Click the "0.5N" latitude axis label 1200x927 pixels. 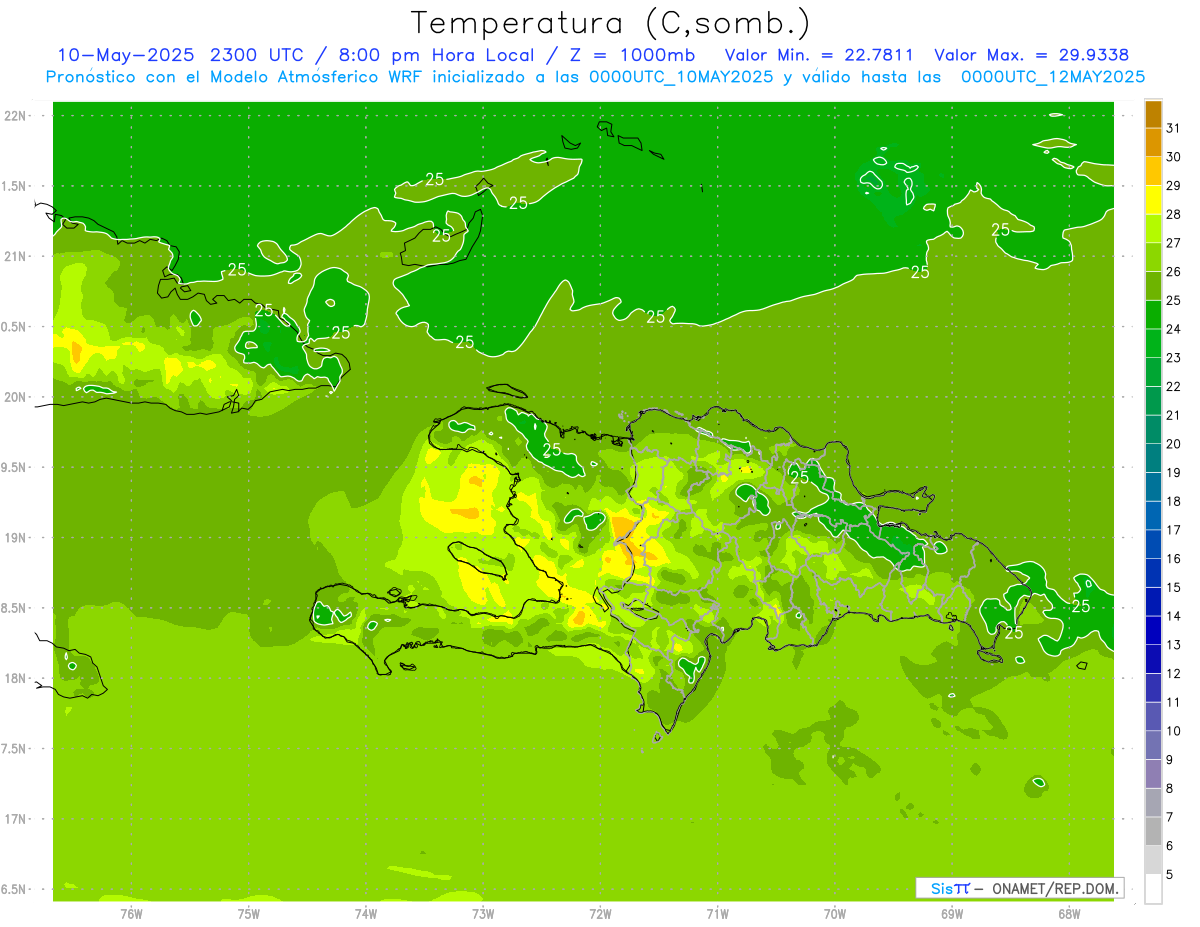tap(15, 327)
